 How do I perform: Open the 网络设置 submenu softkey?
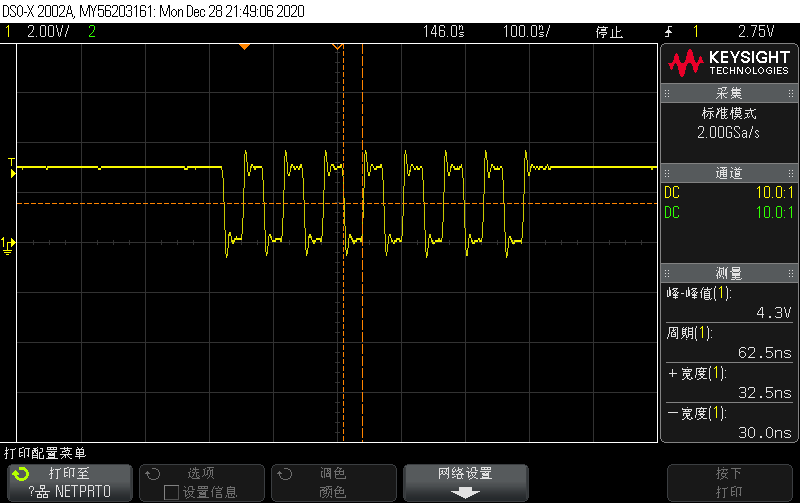(x=466, y=483)
